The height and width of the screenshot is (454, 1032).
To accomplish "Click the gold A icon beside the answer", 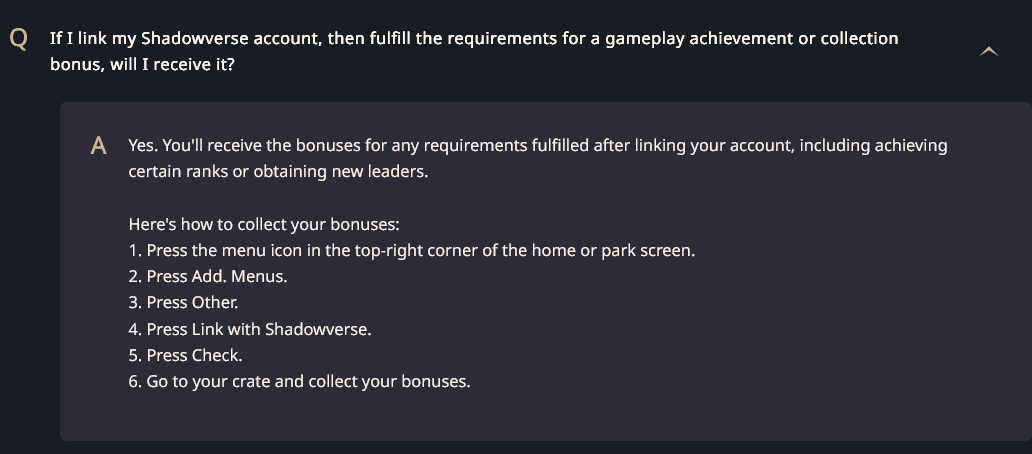I will (98, 146).
